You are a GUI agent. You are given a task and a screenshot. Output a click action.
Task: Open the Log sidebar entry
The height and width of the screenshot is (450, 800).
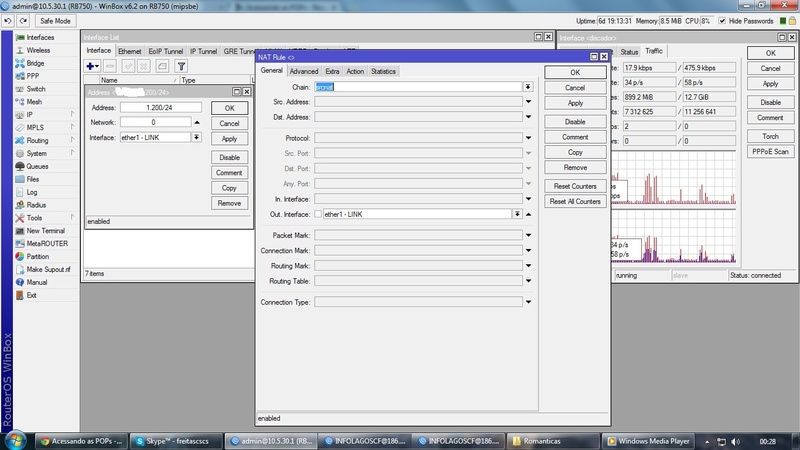32,192
